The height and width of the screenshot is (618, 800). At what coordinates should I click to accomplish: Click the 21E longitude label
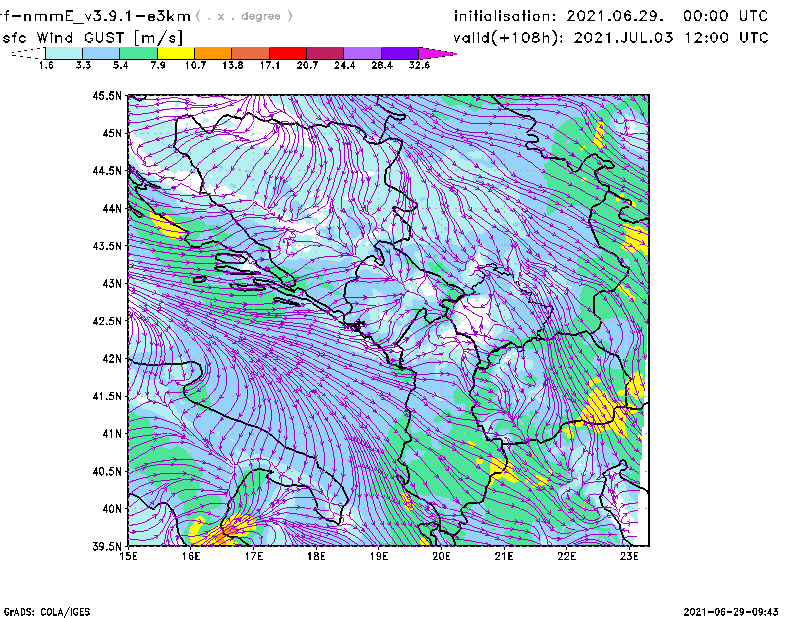pos(504,556)
